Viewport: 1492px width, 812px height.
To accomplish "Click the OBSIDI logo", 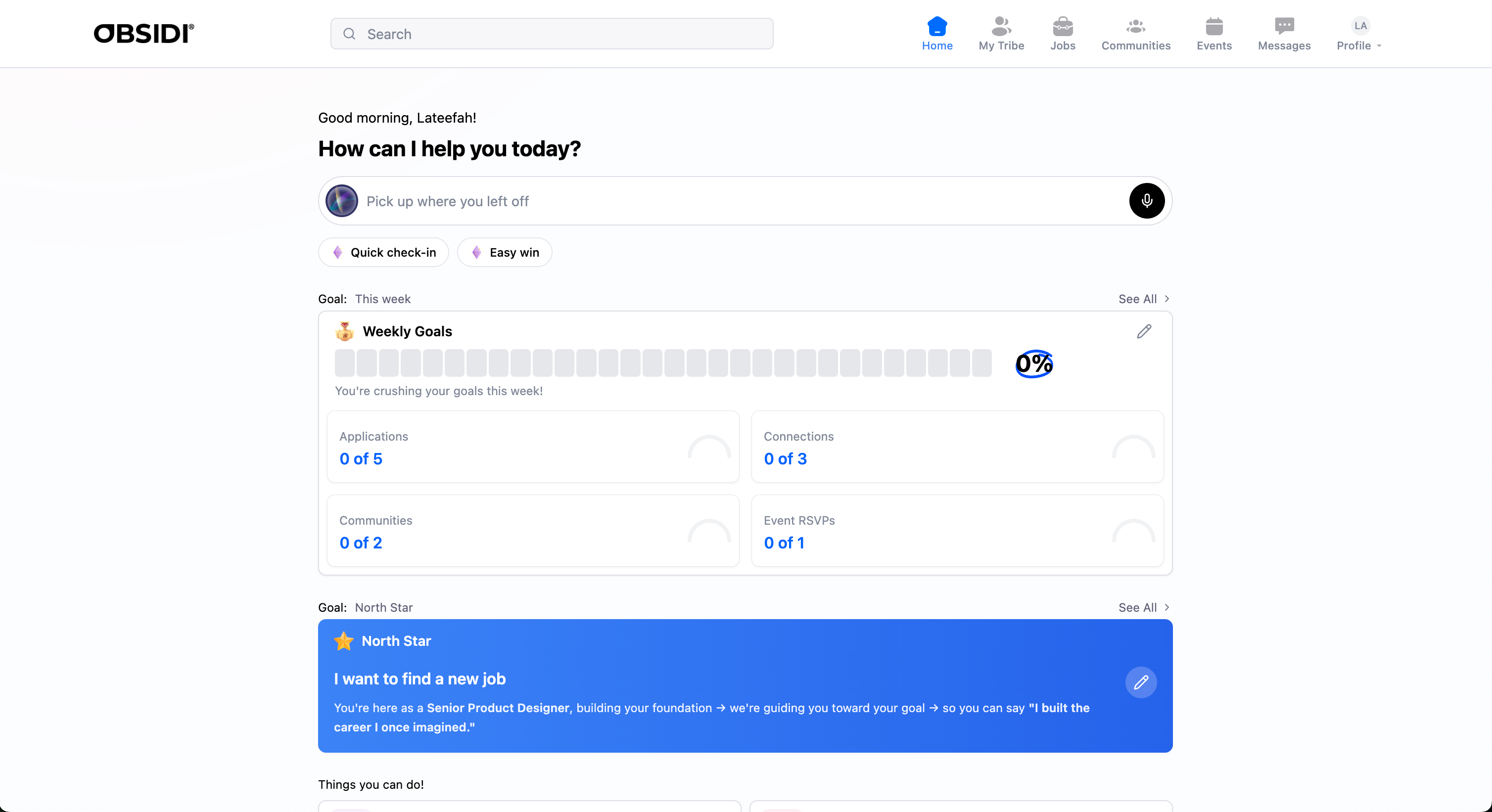I will (x=143, y=34).
